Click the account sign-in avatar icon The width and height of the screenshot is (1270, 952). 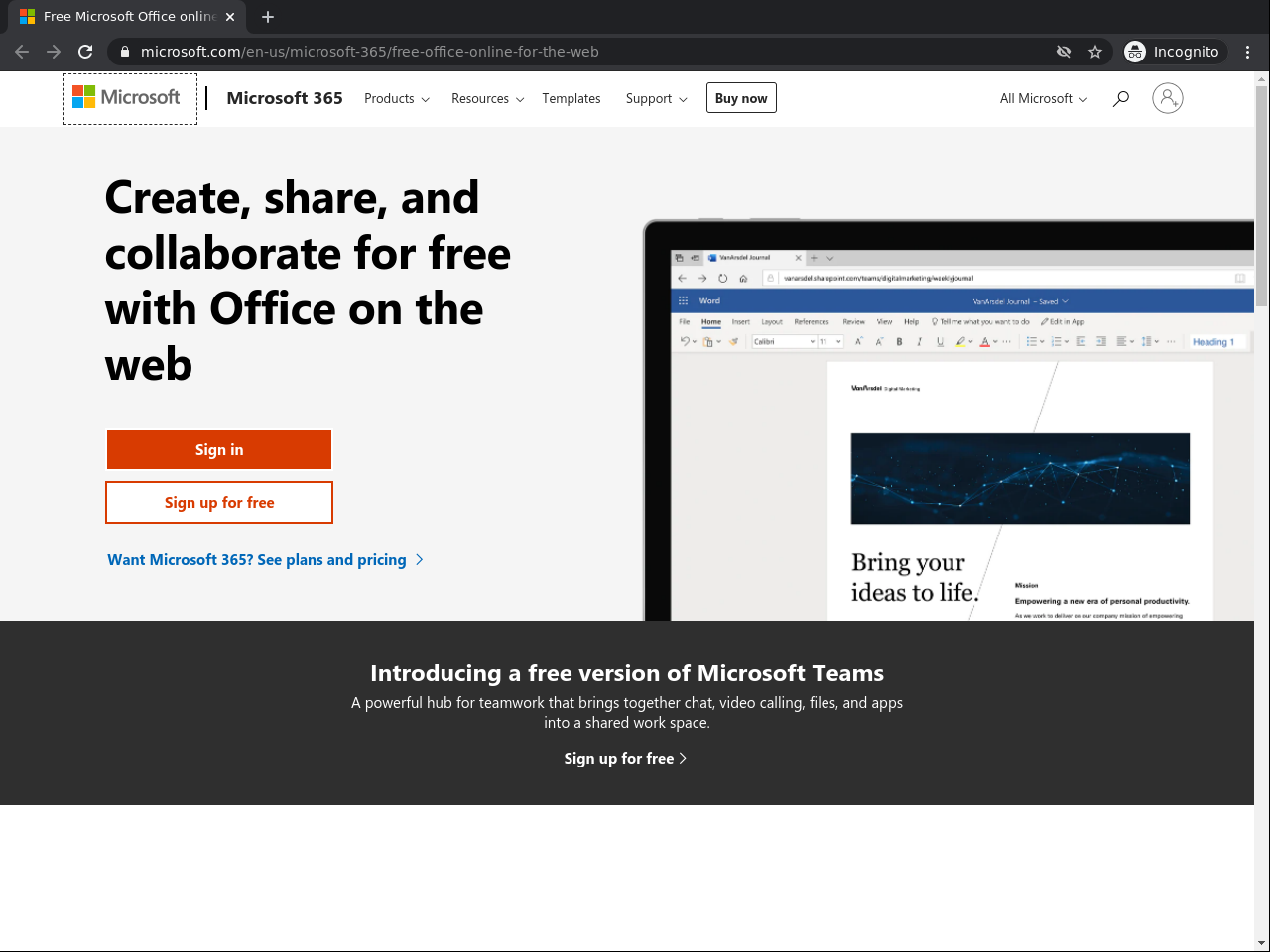tap(1168, 98)
